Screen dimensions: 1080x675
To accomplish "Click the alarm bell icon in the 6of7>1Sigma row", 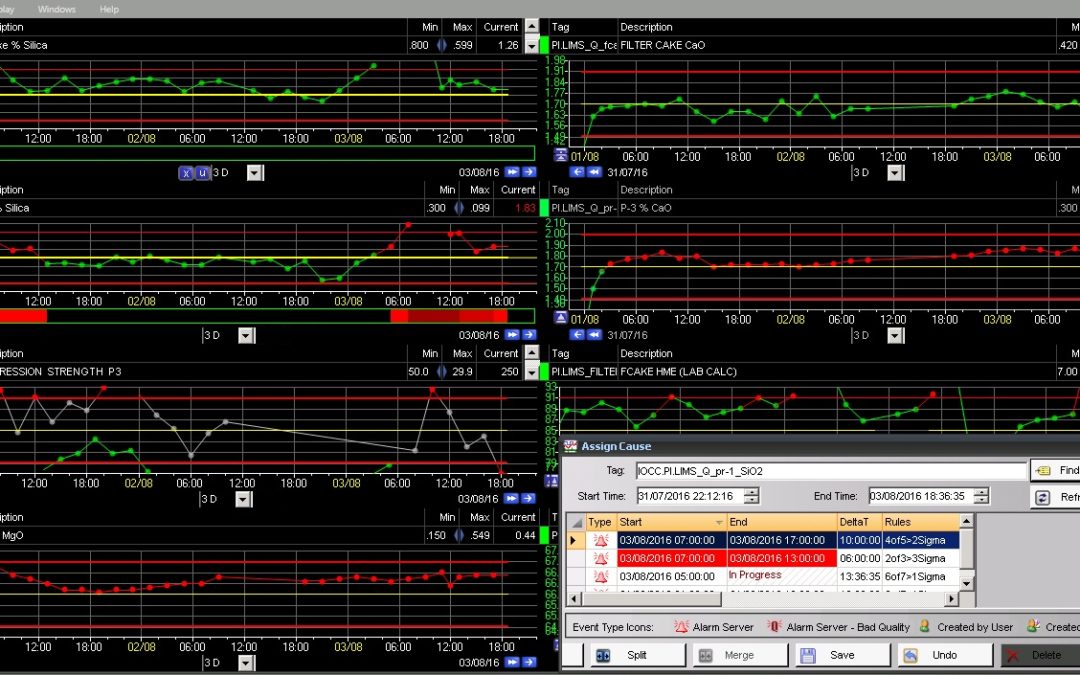I will (x=601, y=577).
